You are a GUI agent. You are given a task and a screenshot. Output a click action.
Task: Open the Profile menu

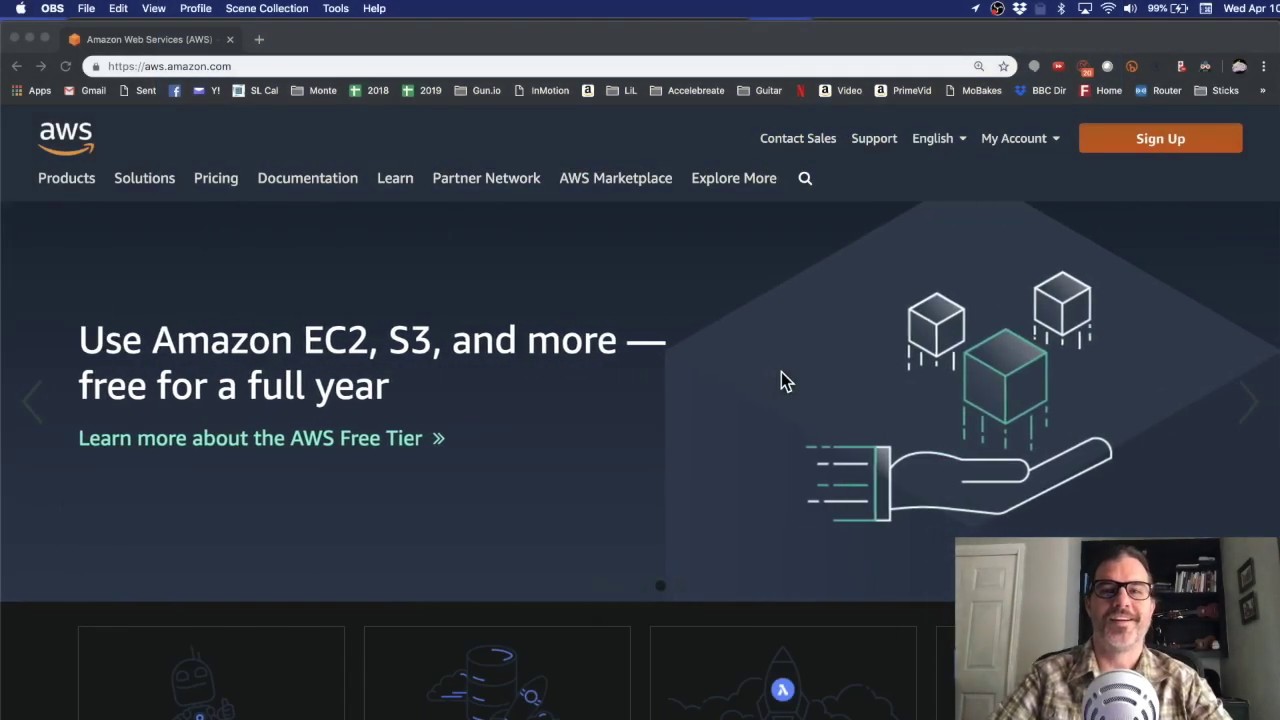click(x=196, y=8)
